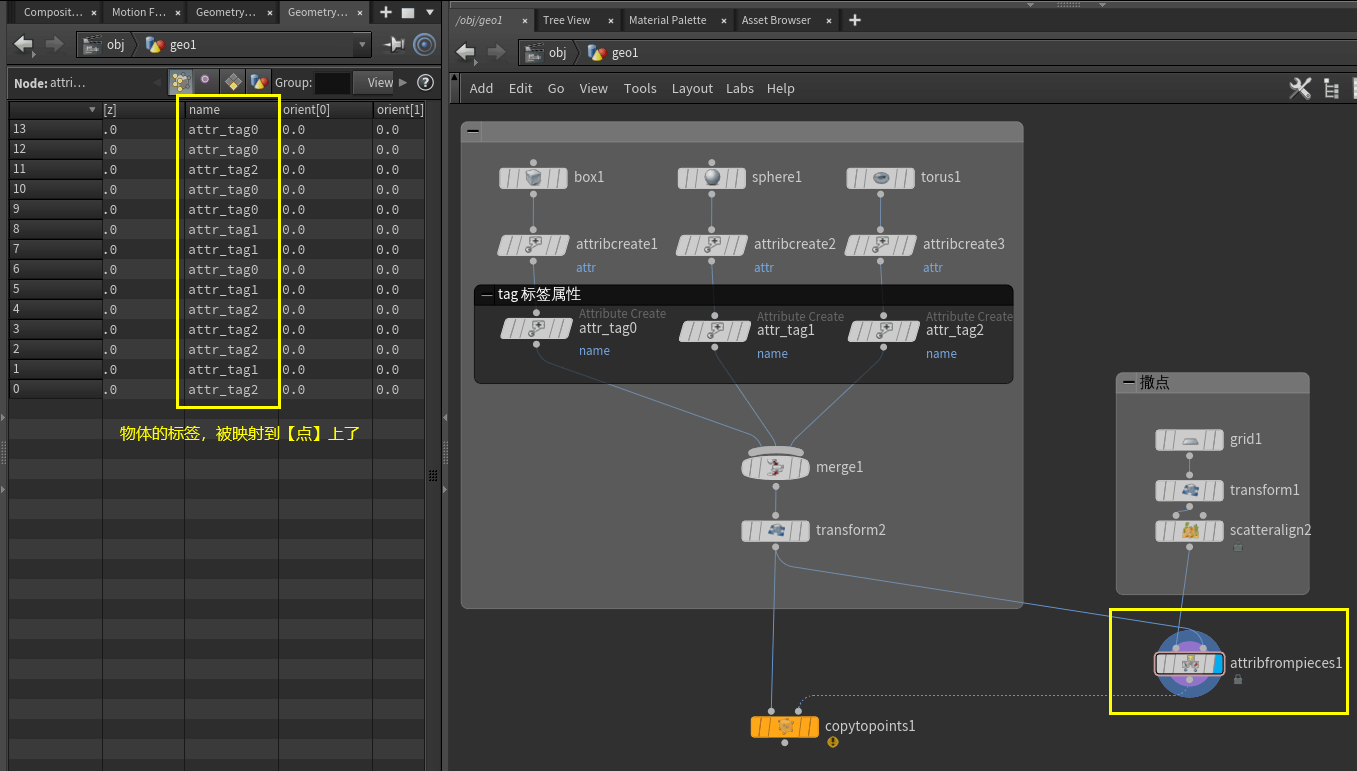Select the transform1 node
The height and width of the screenshot is (771, 1357).
point(1189,491)
